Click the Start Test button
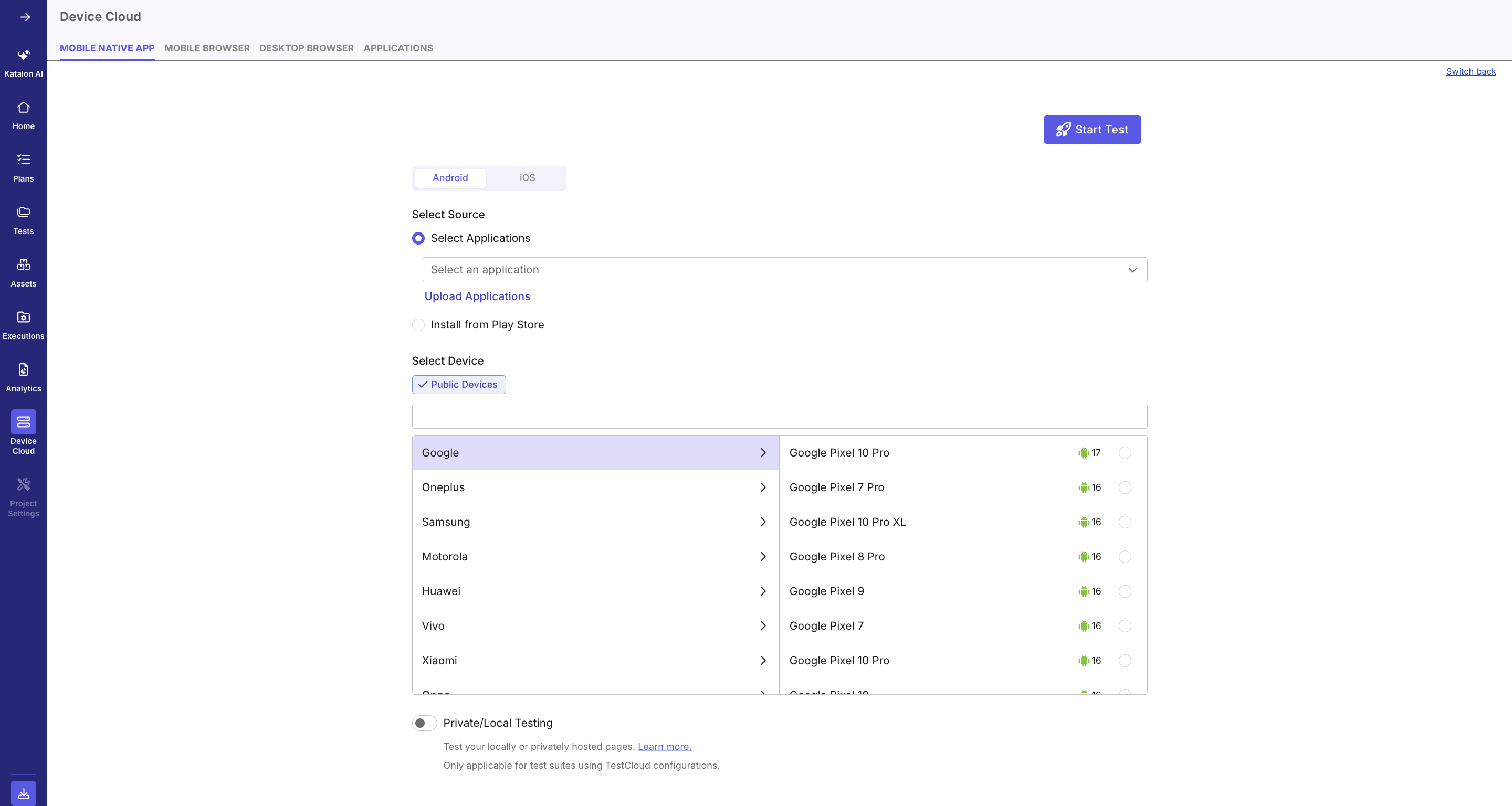 point(1092,129)
